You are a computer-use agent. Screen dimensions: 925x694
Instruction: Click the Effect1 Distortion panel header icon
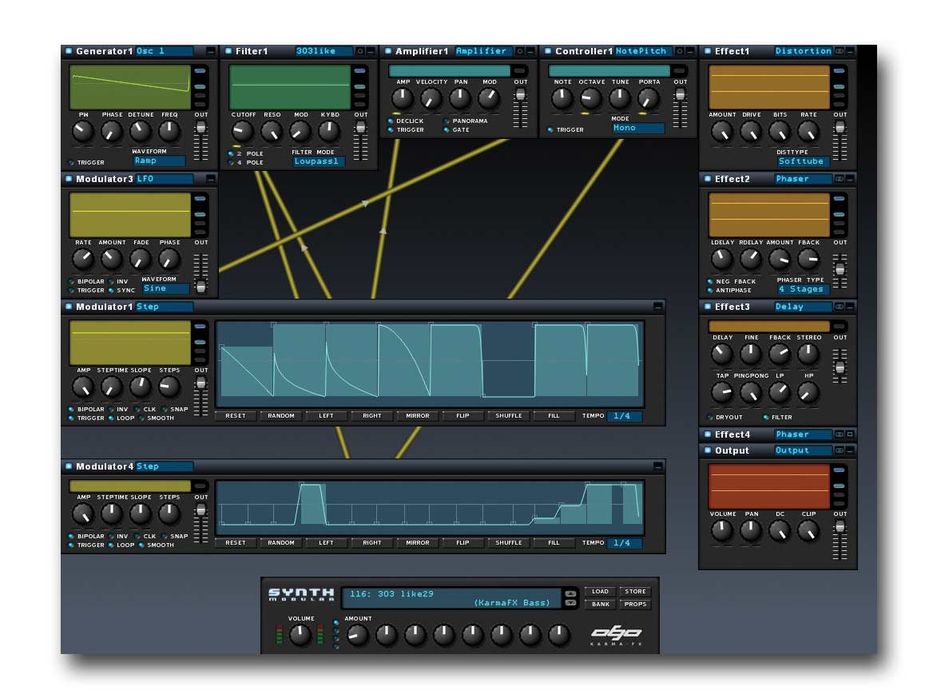(x=710, y=50)
